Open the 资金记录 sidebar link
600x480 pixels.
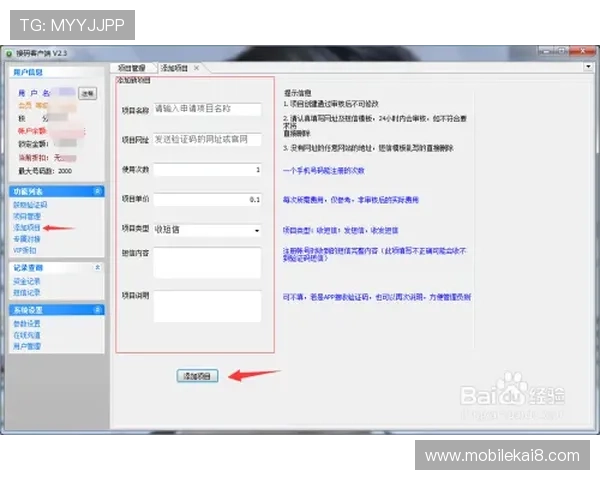pos(27,281)
